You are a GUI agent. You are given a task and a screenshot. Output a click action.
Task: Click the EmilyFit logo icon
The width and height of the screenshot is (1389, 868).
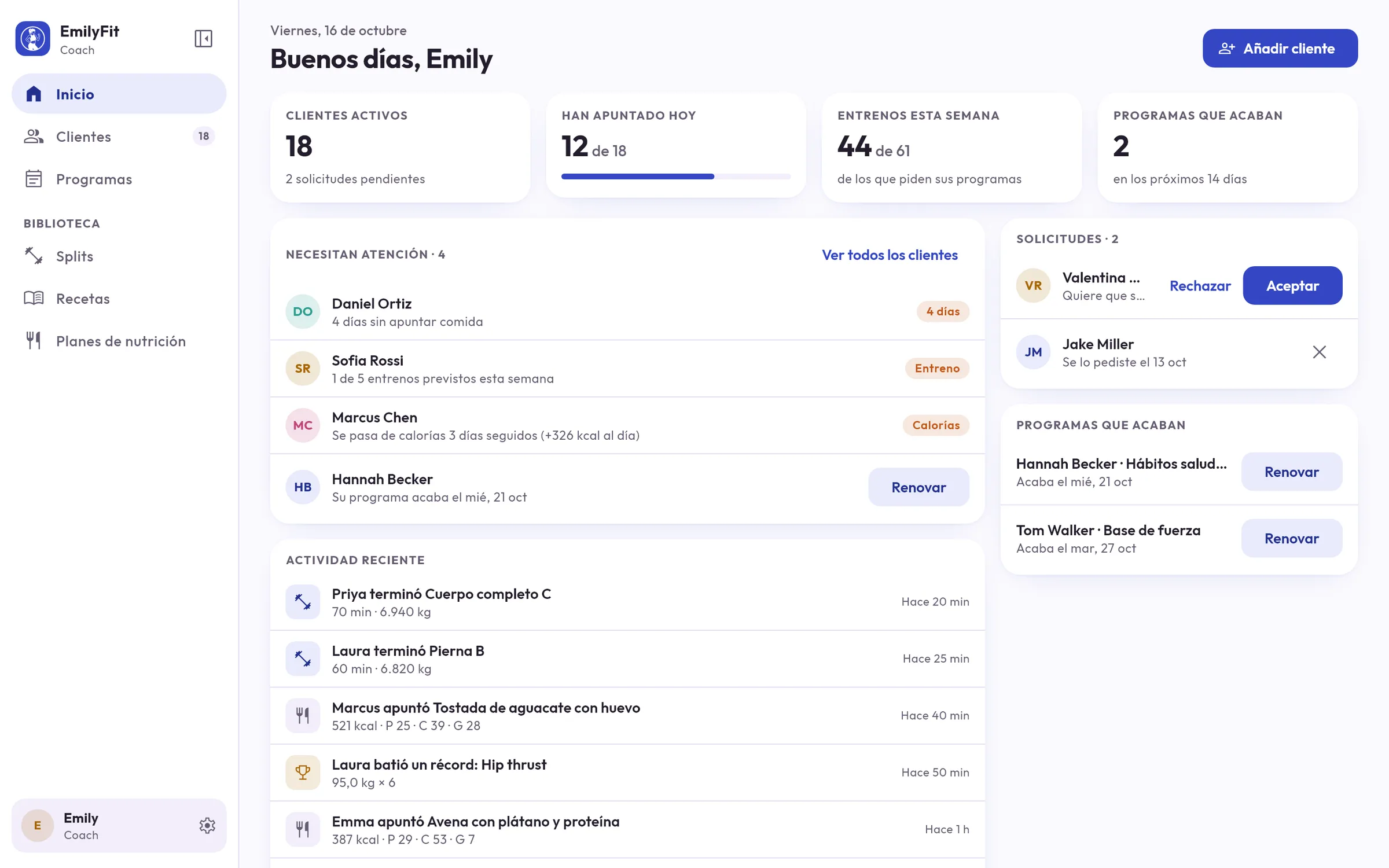pyautogui.click(x=33, y=39)
